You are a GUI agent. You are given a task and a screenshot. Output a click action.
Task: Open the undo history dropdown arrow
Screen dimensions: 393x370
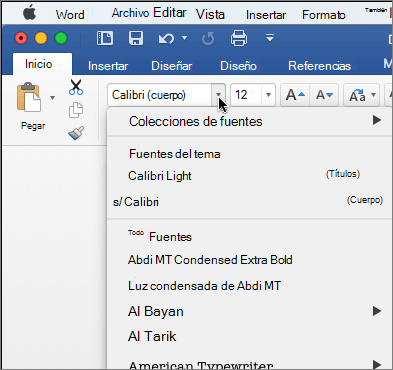coord(184,38)
